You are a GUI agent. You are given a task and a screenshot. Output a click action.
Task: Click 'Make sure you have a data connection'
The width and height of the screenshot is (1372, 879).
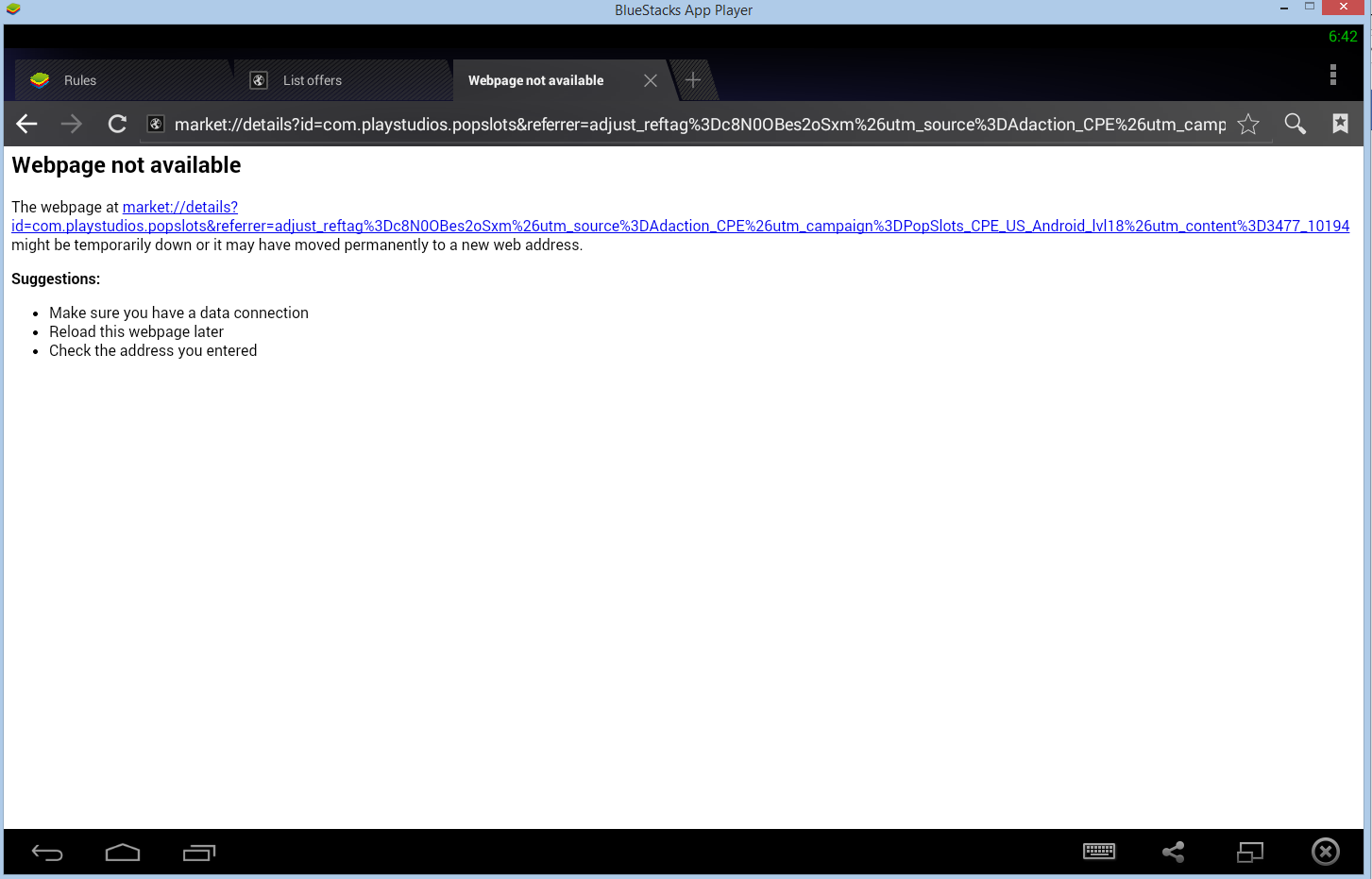click(x=178, y=313)
